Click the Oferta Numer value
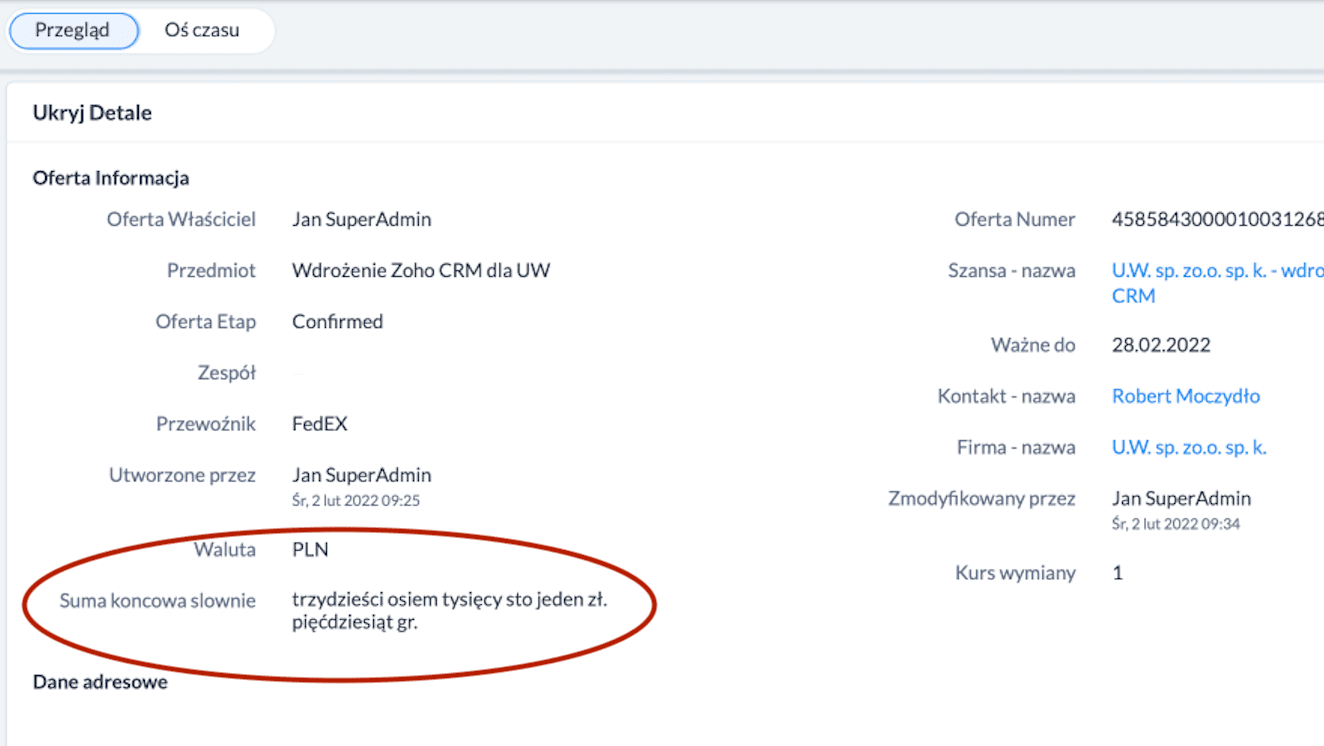 pyautogui.click(x=1216, y=219)
